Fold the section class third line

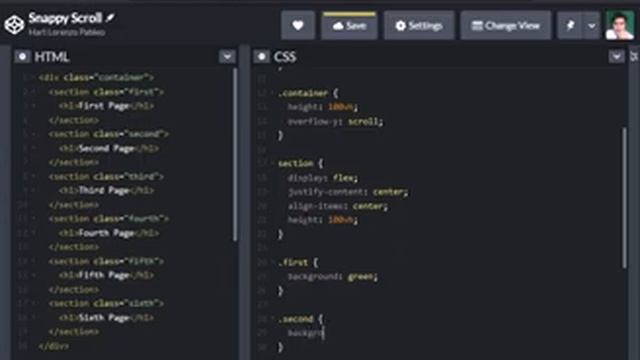pyautogui.click(x=34, y=176)
